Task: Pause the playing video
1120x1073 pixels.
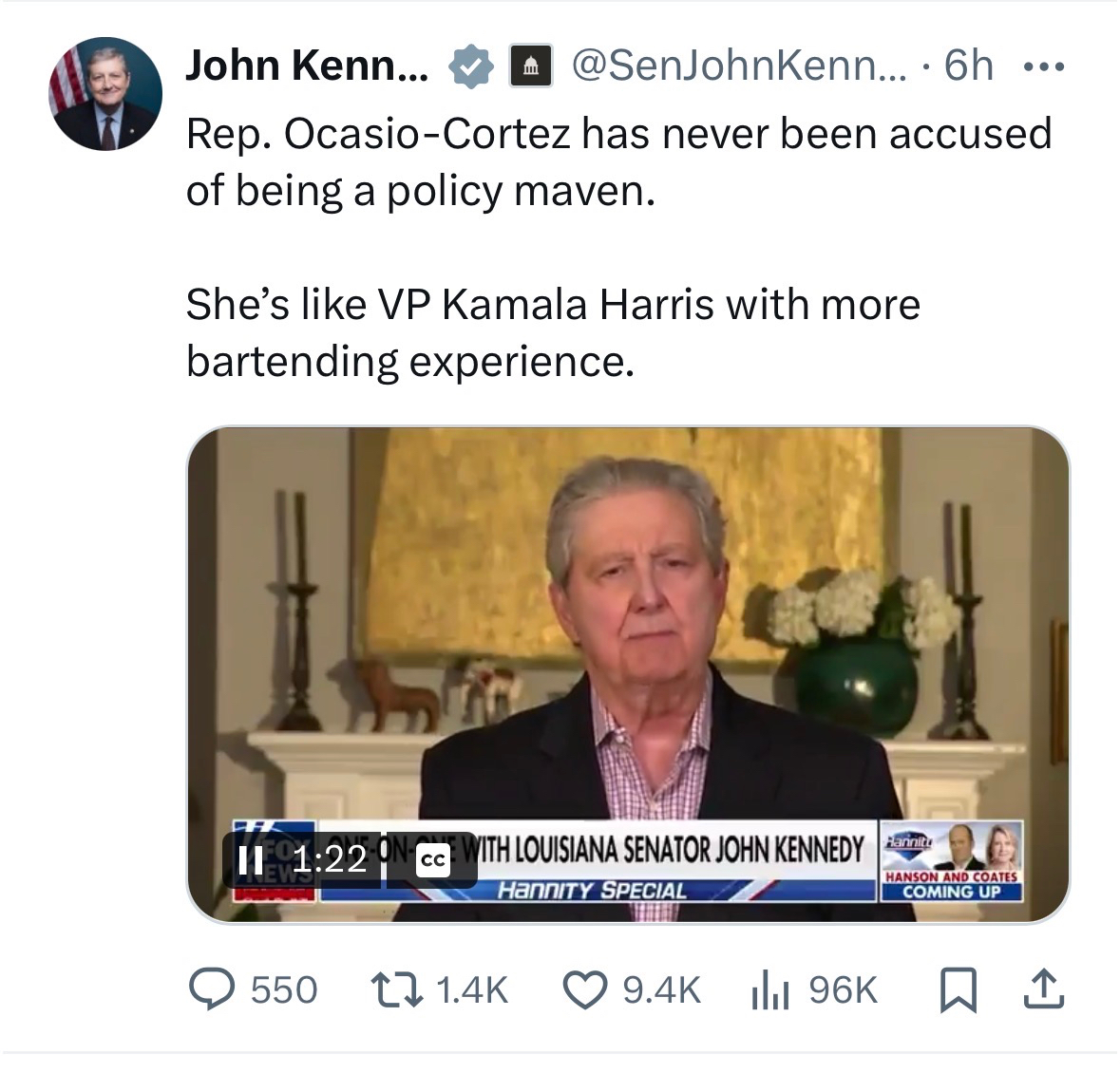Action: pyautogui.click(x=252, y=860)
